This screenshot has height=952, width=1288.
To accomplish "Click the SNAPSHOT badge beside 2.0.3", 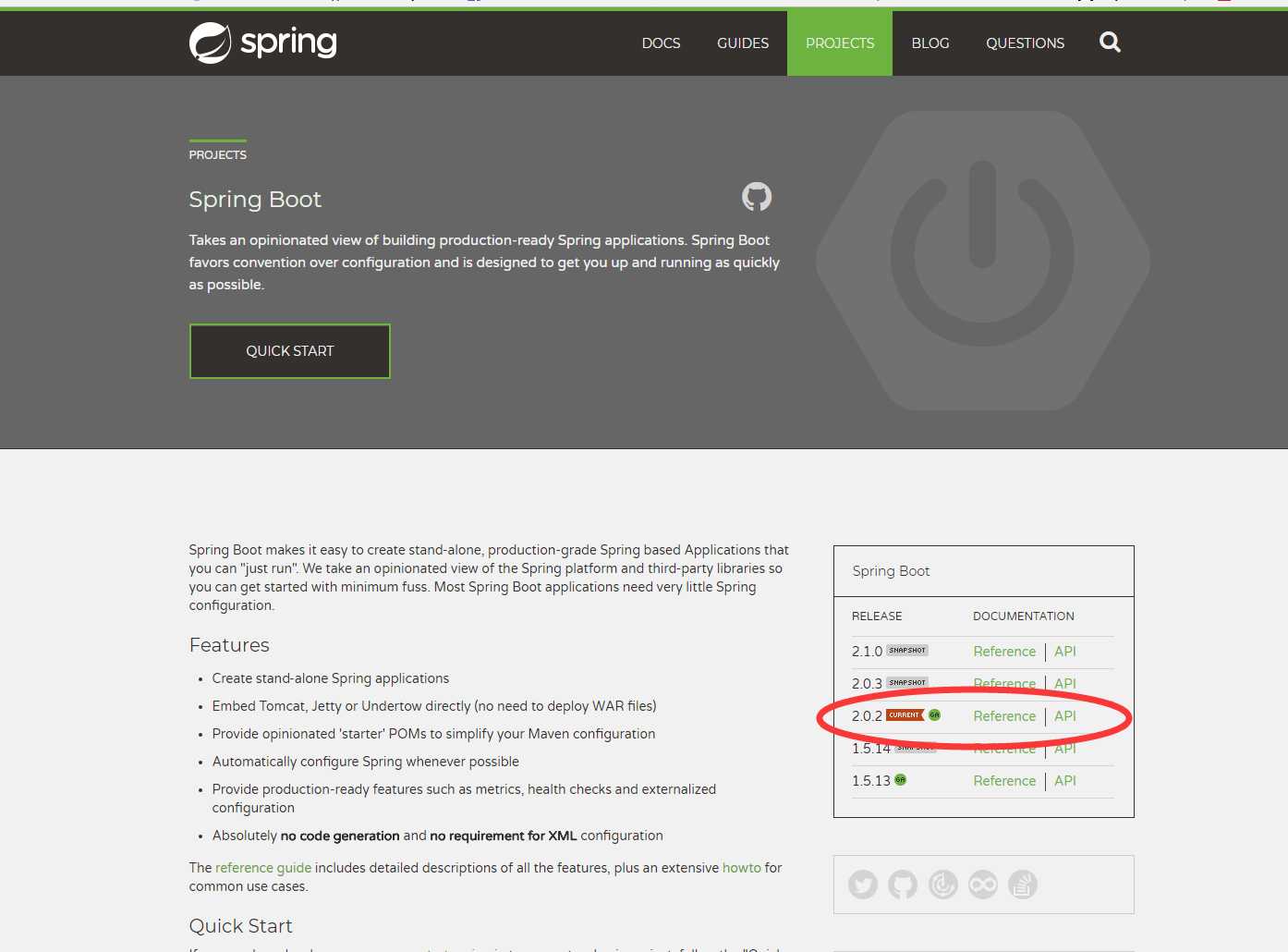I will tap(907, 683).
